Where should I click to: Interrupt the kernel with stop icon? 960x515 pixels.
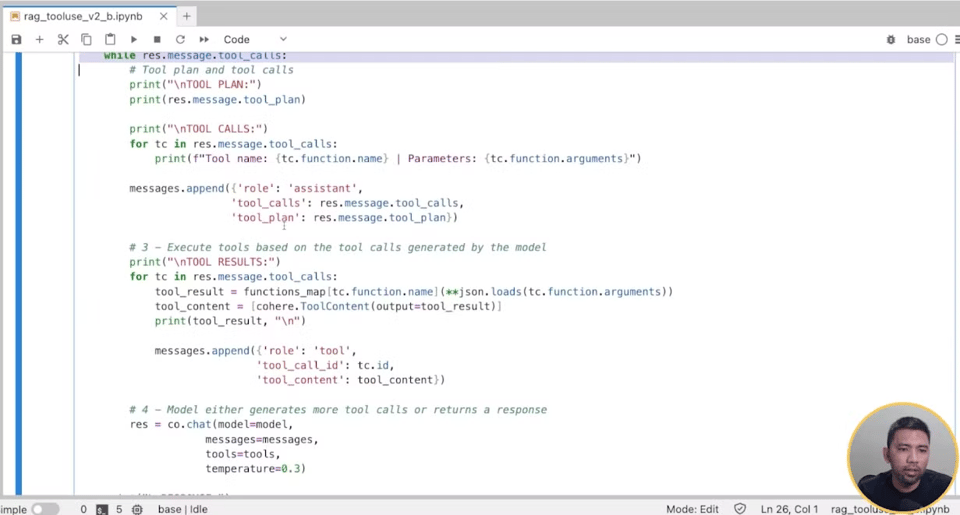[x=157, y=40]
